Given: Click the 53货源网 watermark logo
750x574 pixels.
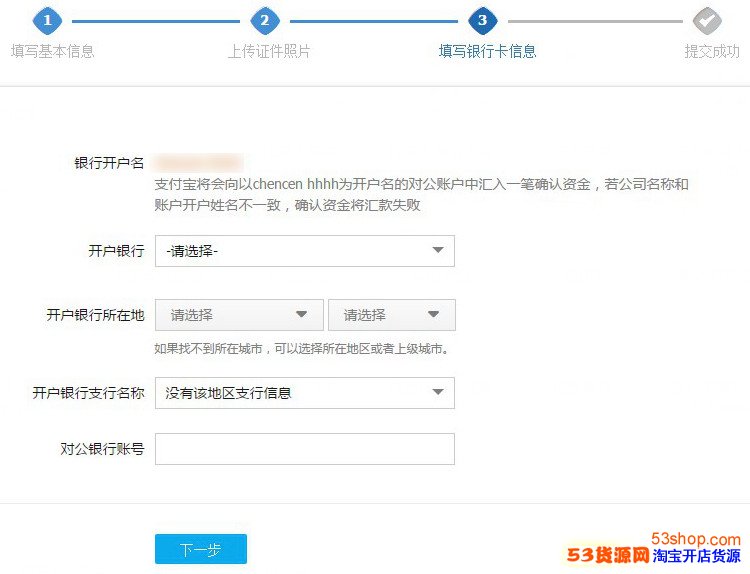Looking at the screenshot, I should 608,556.
